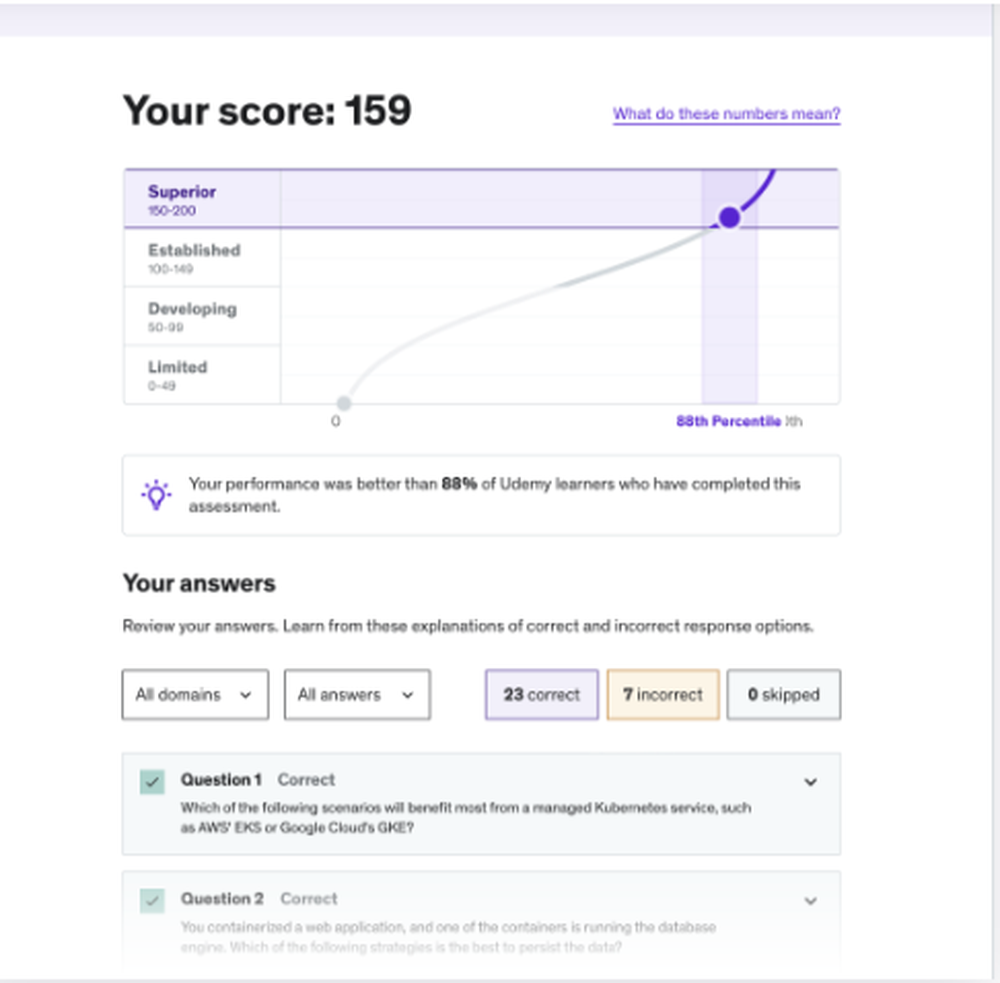The height and width of the screenshot is (983, 1000).
Task: Select the Established 100-149 level row
Action: pos(202,258)
